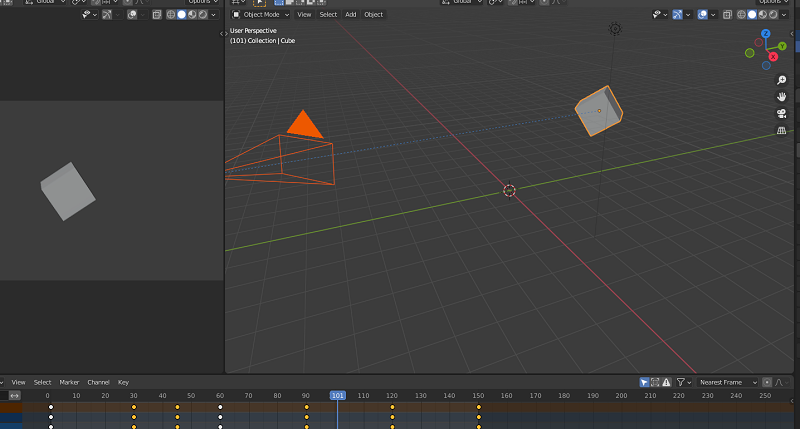Expand shading options dropdown in right viewport

(x=784, y=15)
